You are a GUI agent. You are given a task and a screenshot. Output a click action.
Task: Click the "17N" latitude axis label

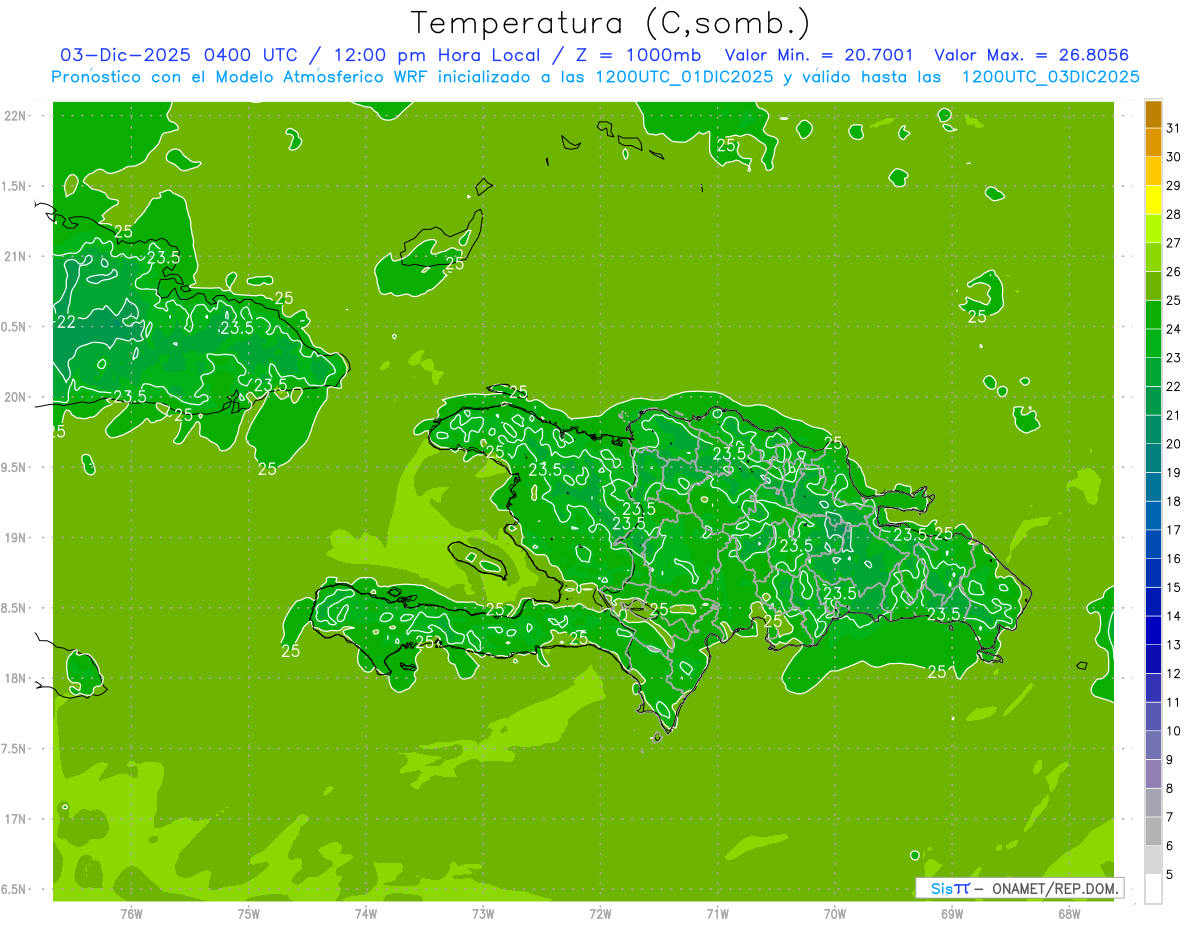pos(16,820)
